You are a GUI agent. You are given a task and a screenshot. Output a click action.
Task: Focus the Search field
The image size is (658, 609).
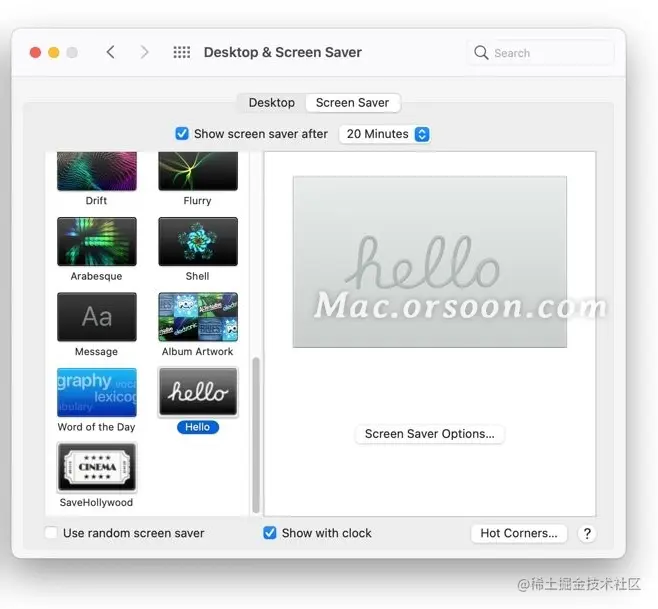pyautogui.click(x=540, y=53)
